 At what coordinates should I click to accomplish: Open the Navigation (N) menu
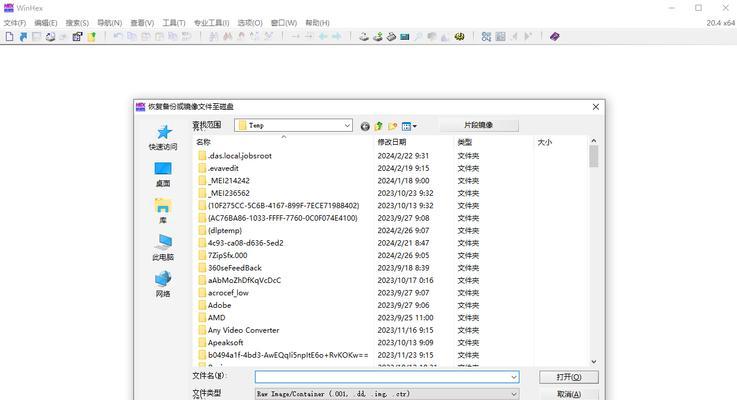(110, 23)
